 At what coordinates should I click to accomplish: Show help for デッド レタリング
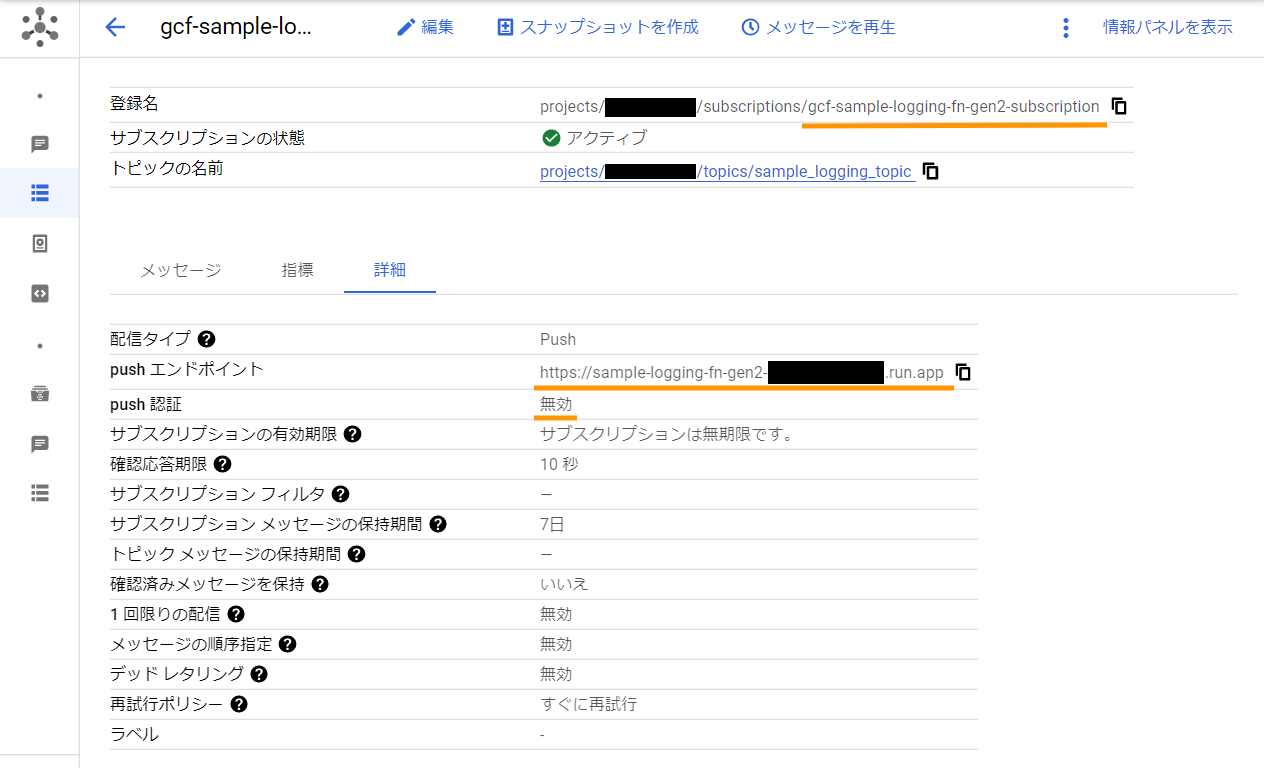click(259, 674)
